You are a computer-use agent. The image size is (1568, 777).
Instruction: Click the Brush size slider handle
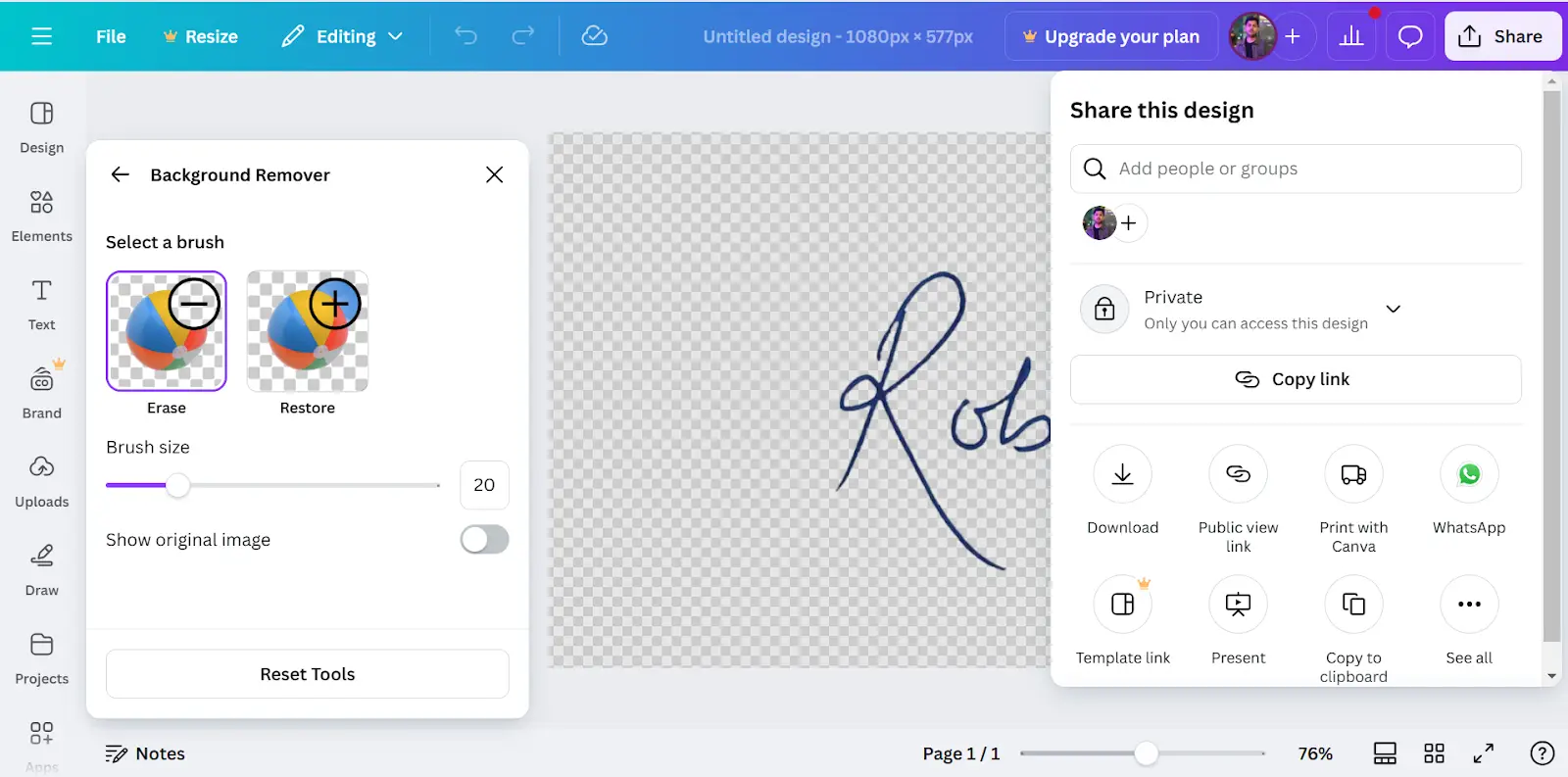click(x=177, y=485)
